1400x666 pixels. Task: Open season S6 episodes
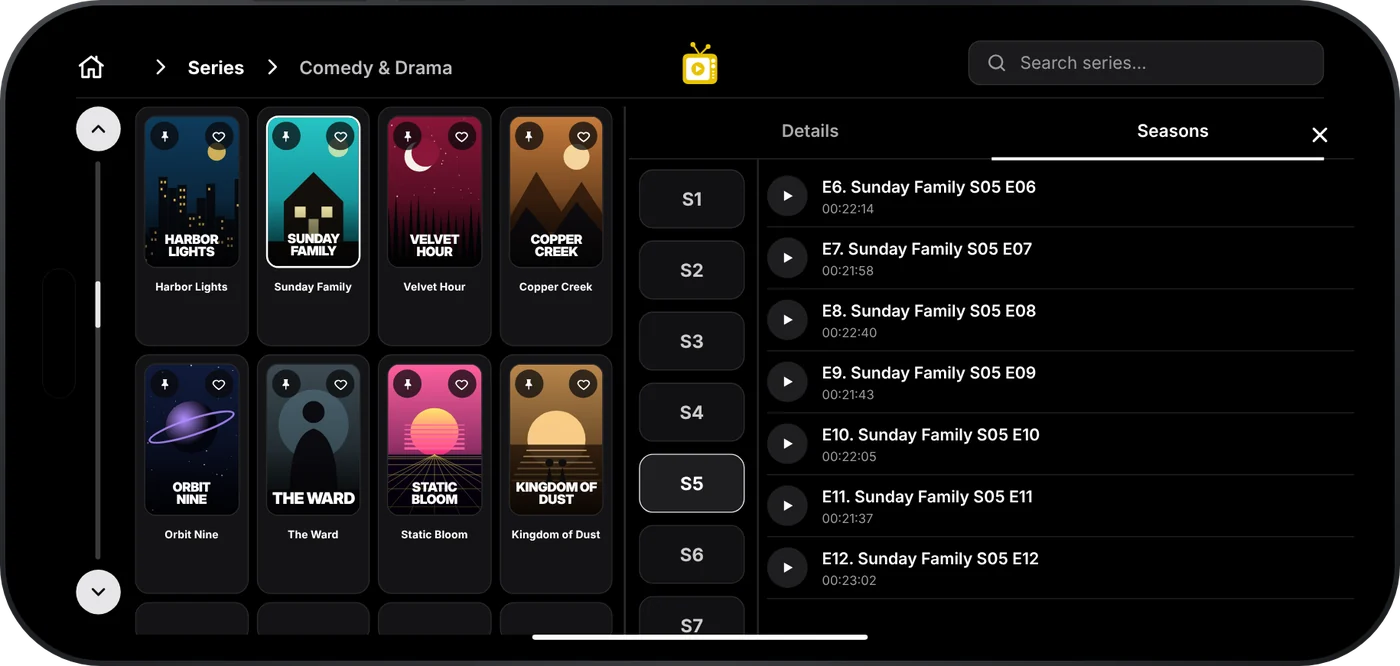tap(692, 554)
